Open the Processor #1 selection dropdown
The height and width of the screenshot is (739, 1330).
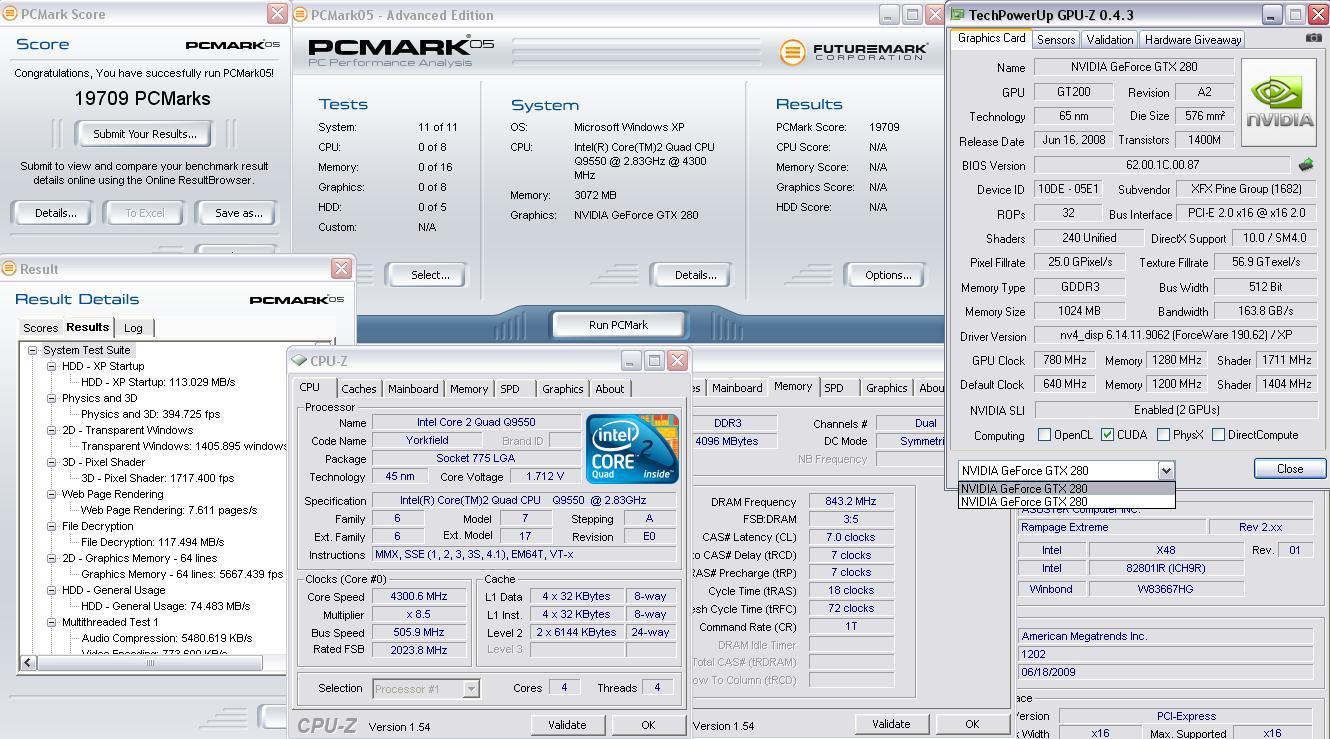coord(470,689)
